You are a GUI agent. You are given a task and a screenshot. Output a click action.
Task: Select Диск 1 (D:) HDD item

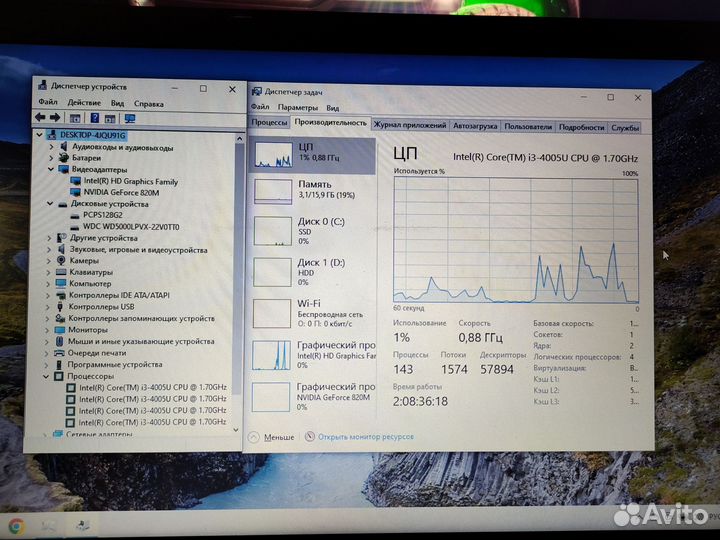(312, 272)
